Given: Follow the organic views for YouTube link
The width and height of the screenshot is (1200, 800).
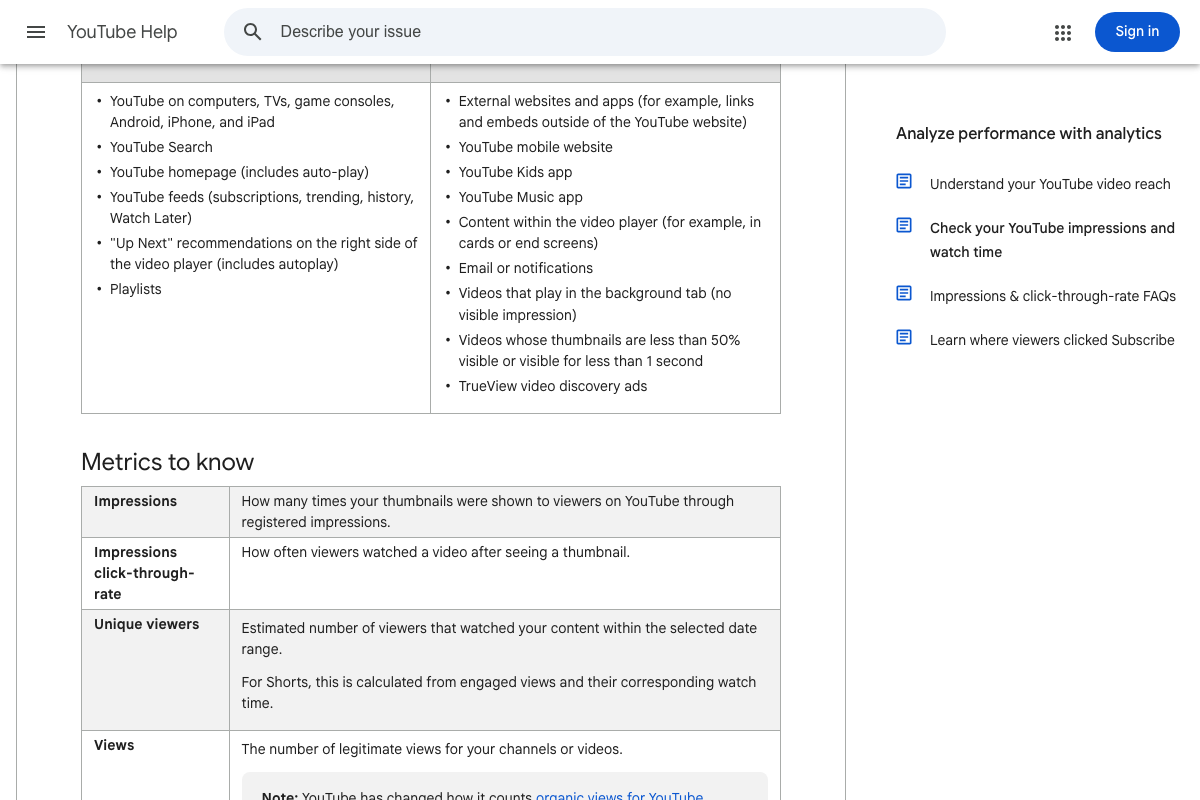Looking at the screenshot, I should pyautogui.click(x=619, y=796).
